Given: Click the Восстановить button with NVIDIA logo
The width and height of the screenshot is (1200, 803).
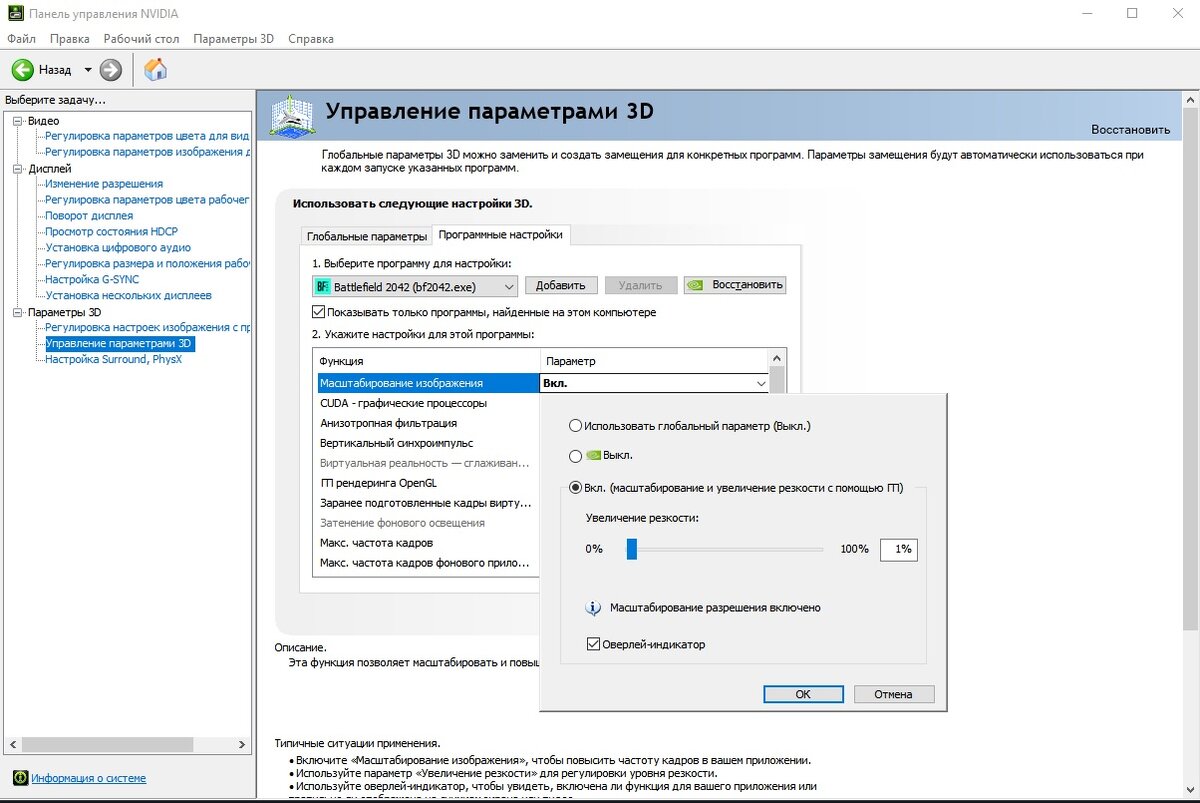Looking at the screenshot, I should point(735,286).
